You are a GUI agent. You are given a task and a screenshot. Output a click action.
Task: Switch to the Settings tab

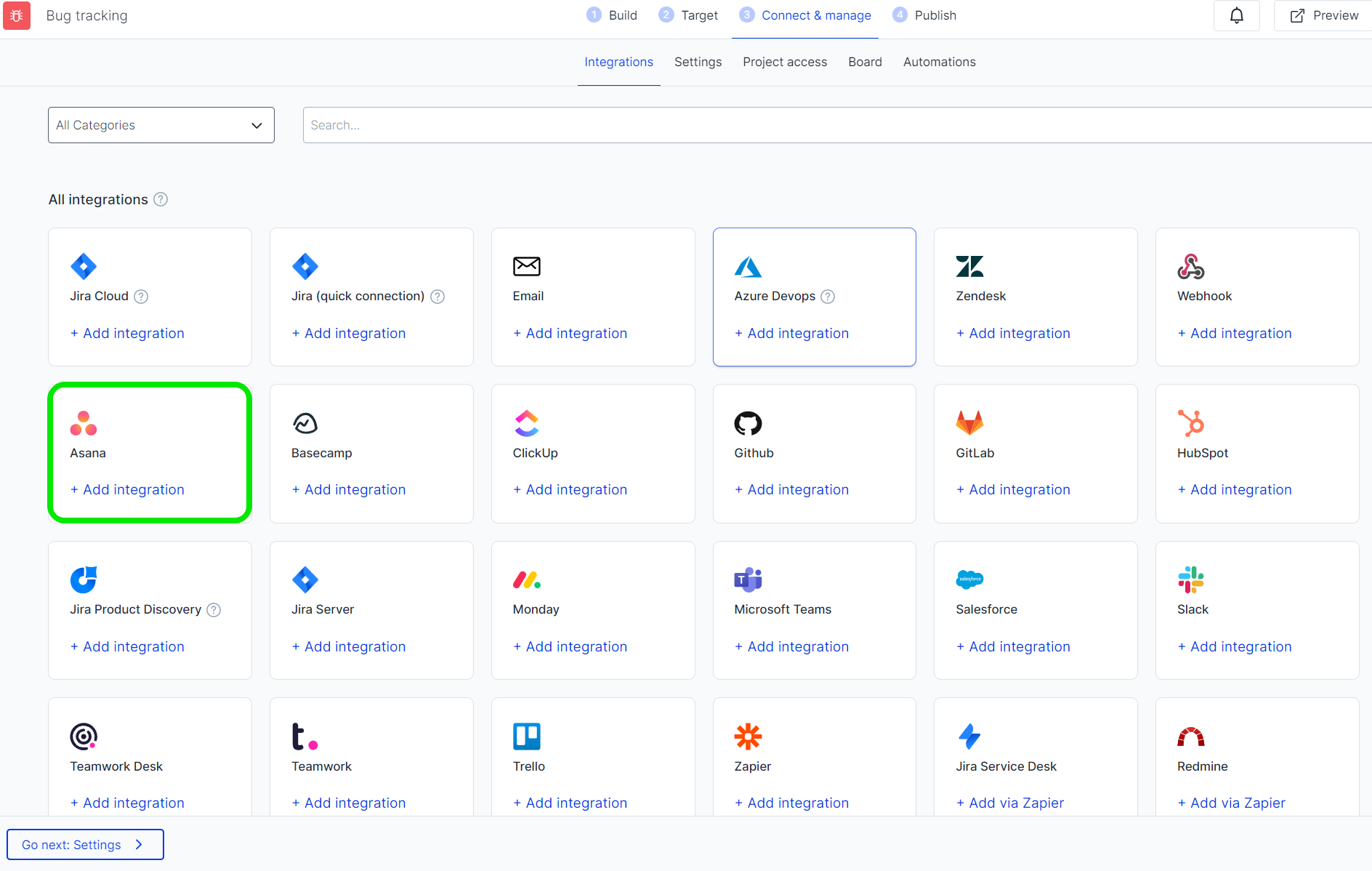(x=698, y=63)
